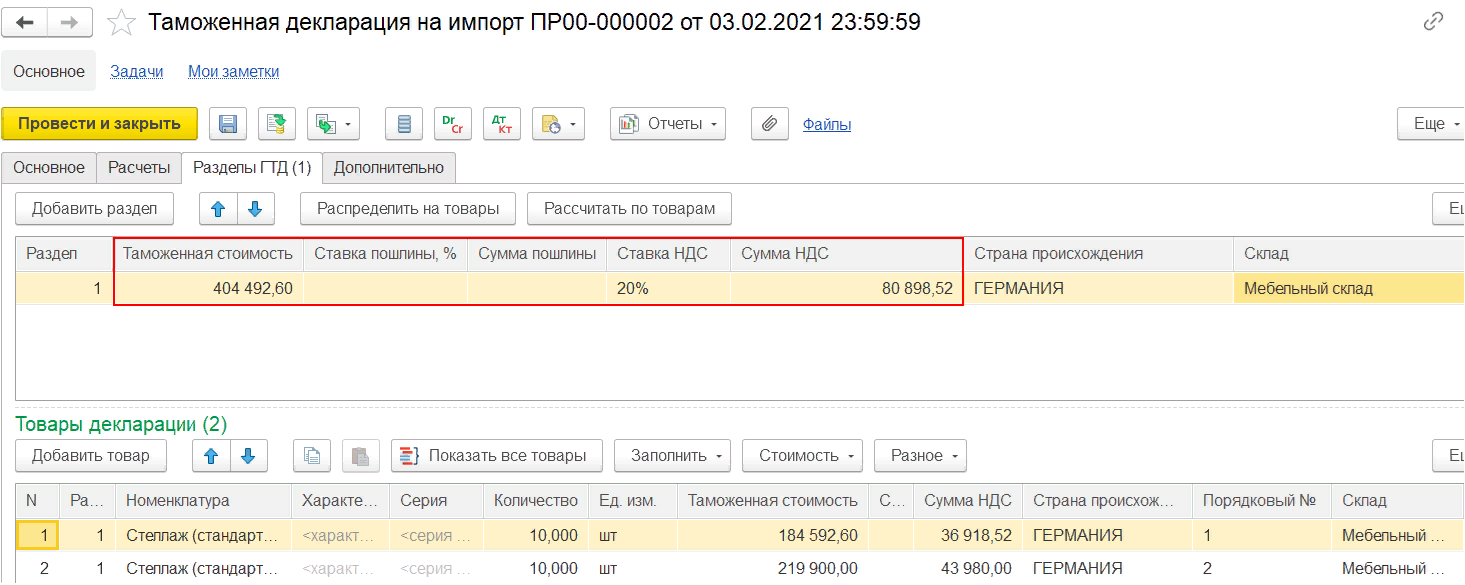Select the Ставка НДС 20% cell
The height and width of the screenshot is (585, 1465).
[667, 289]
